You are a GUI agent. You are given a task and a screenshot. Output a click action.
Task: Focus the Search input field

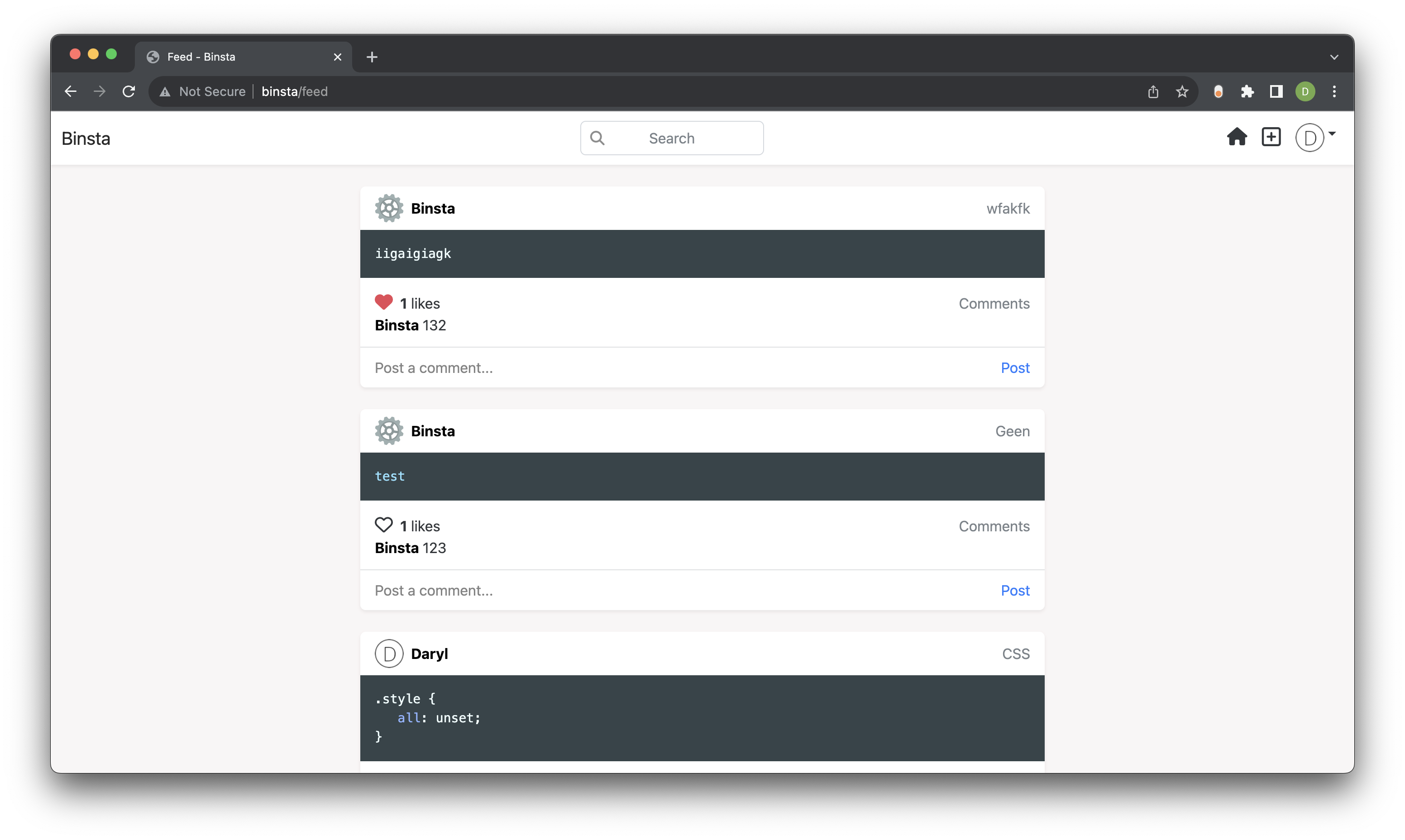672,138
